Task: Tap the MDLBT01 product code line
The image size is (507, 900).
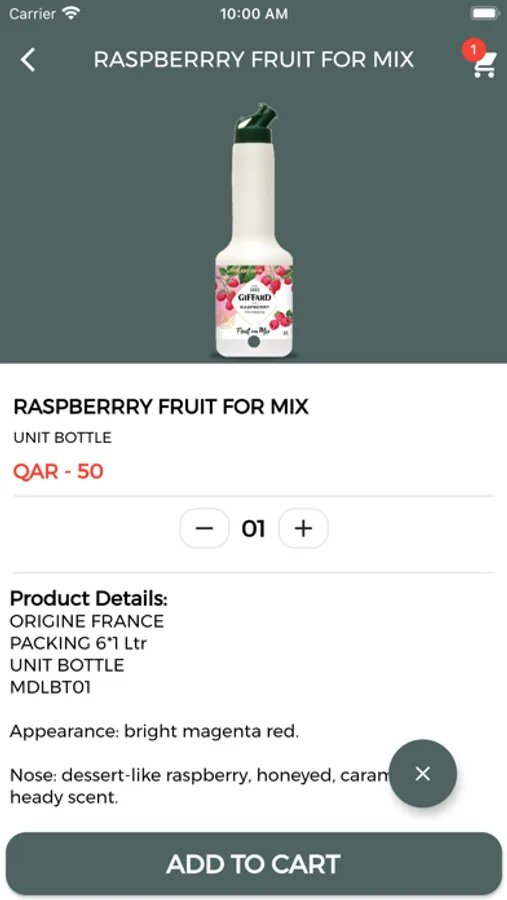Action: coord(51,687)
